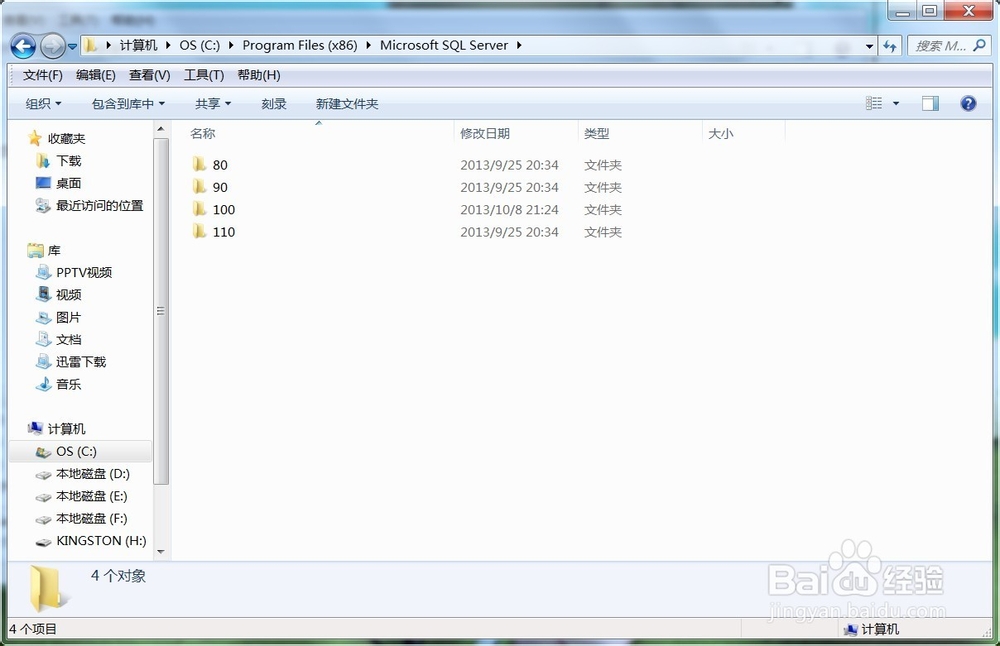Click the folder icon in the address bar
Image resolution: width=1000 pixels, height=646 pixels.
tap(91, 45)
